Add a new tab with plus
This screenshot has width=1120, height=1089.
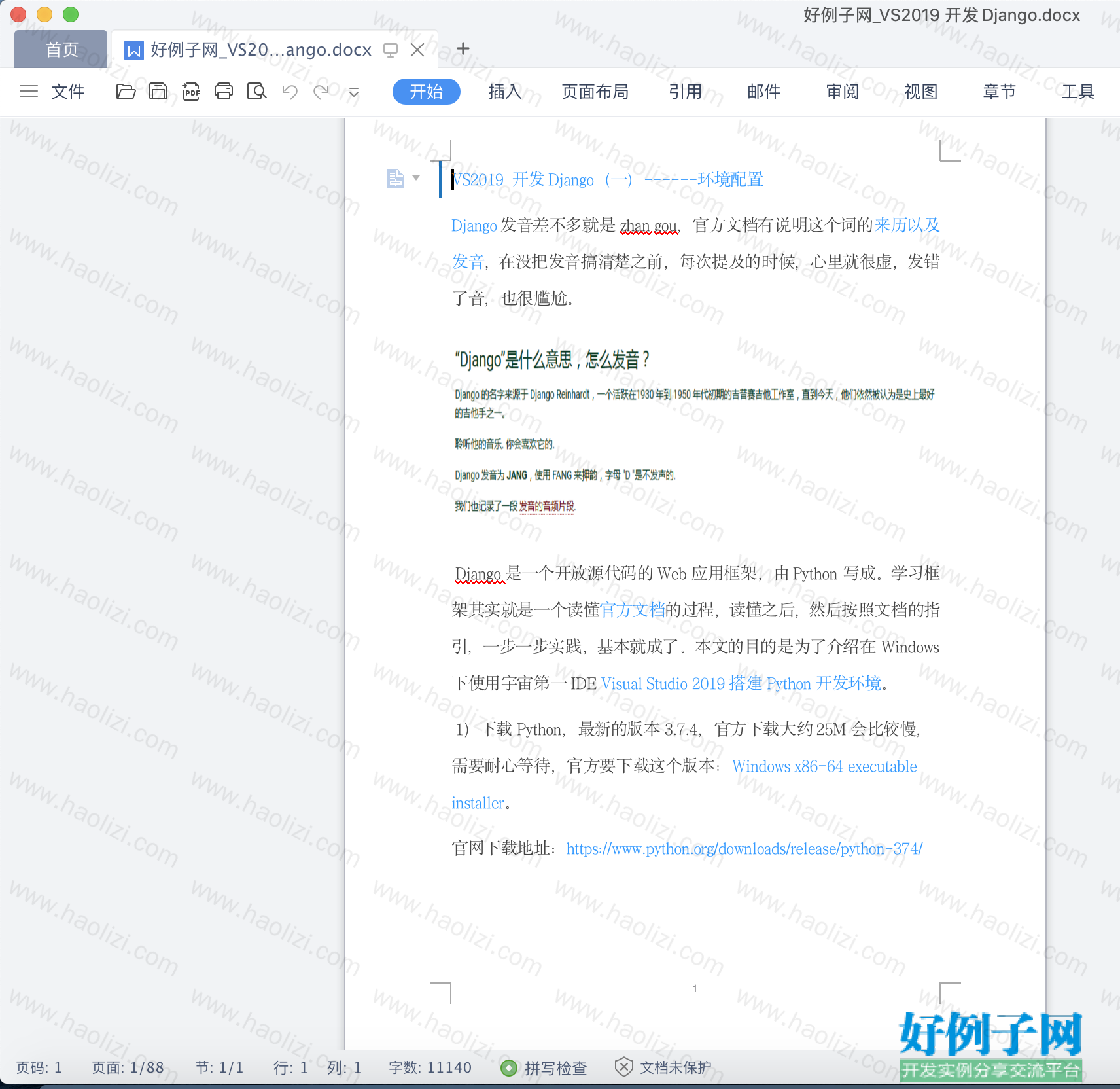click(x=463, y=48)
